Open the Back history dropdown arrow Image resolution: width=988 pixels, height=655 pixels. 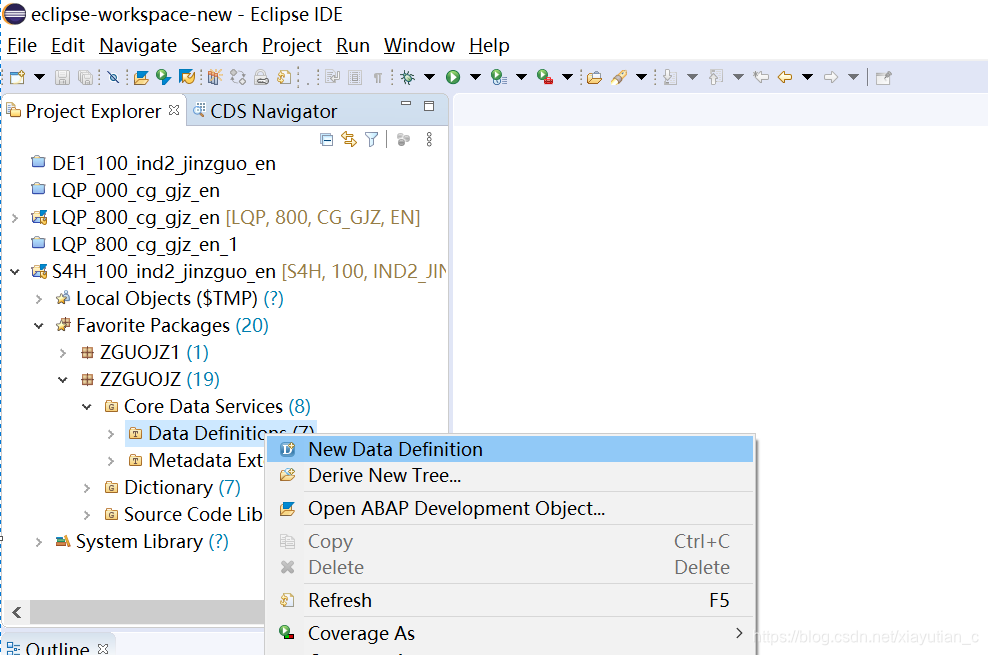point(807,77)
